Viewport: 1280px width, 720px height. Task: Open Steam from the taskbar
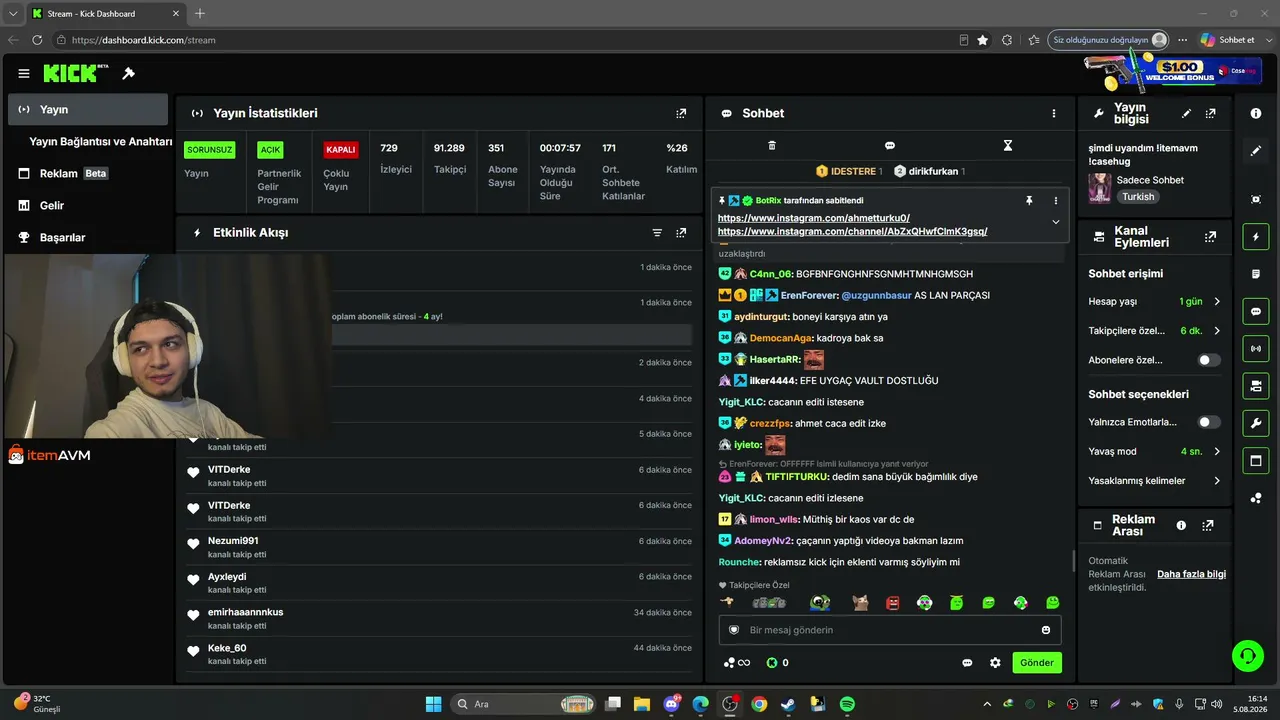(x=788, y=704)
